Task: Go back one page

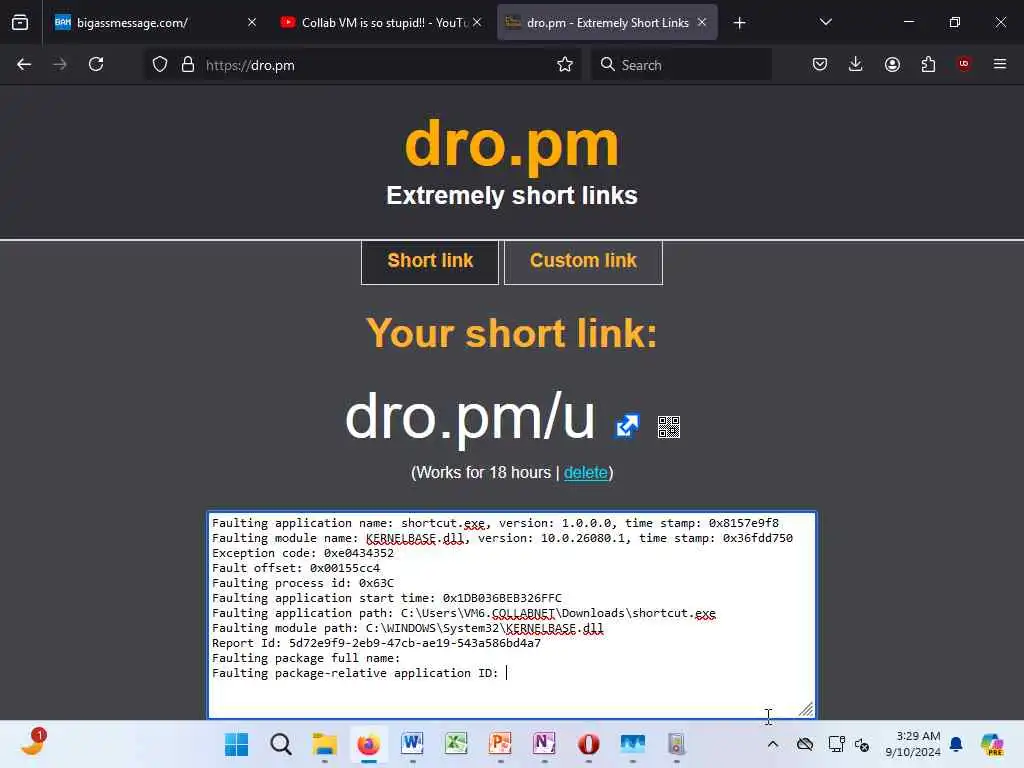Action: click(24, 64)
